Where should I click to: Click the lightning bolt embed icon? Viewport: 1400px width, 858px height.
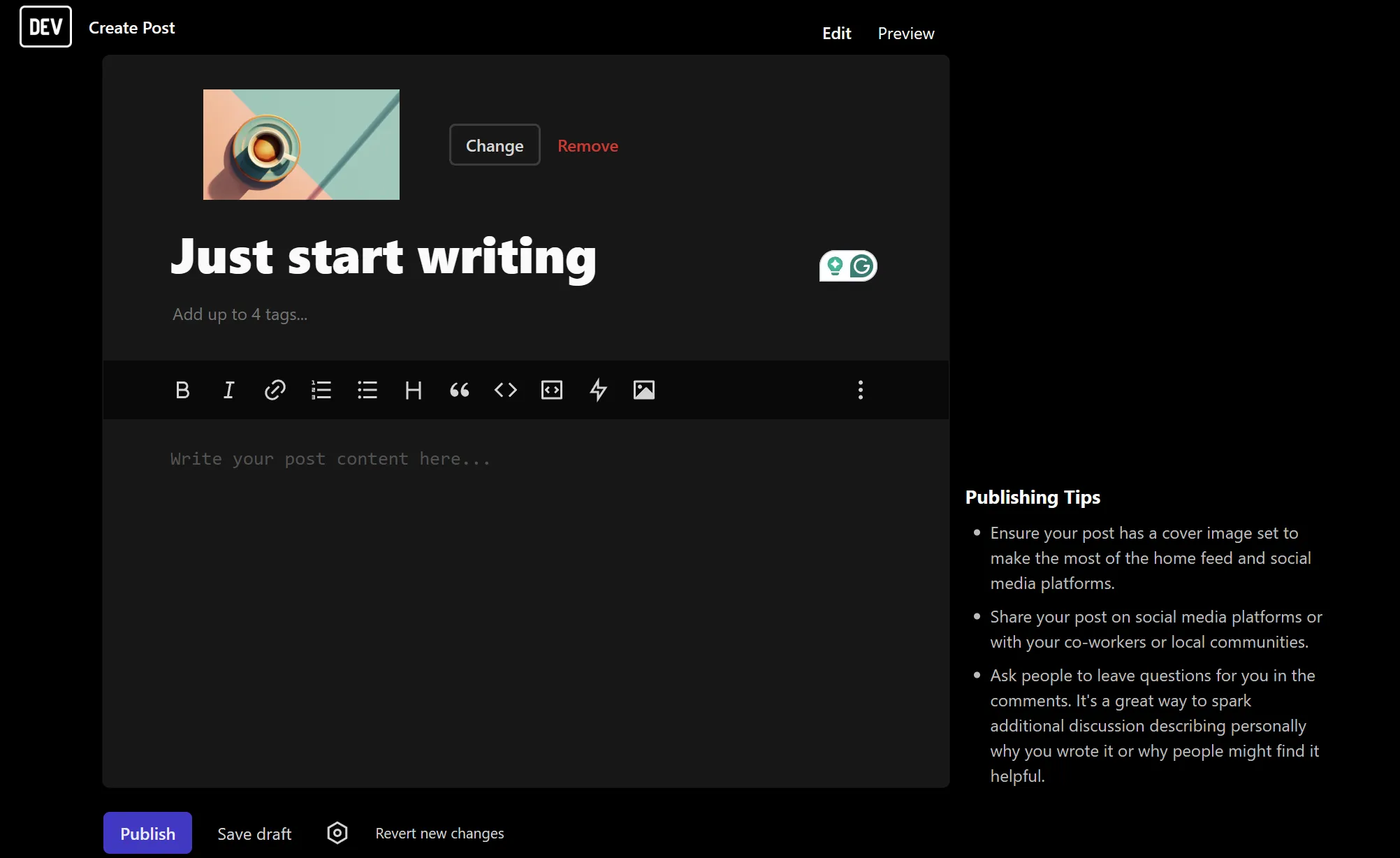coord(598,390)
